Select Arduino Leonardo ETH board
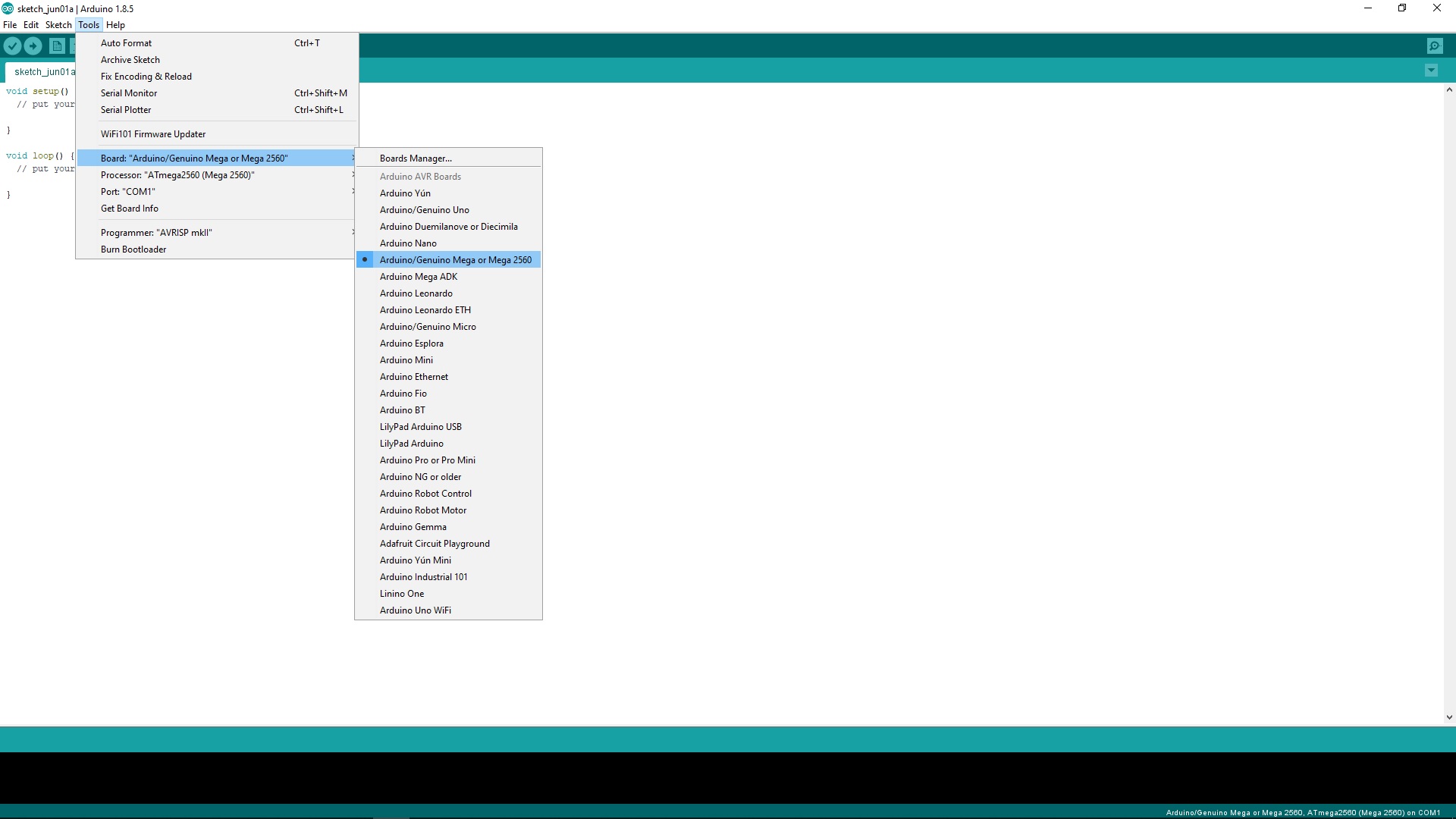This screenshot has height=819, width=1456. pos(448,310)
